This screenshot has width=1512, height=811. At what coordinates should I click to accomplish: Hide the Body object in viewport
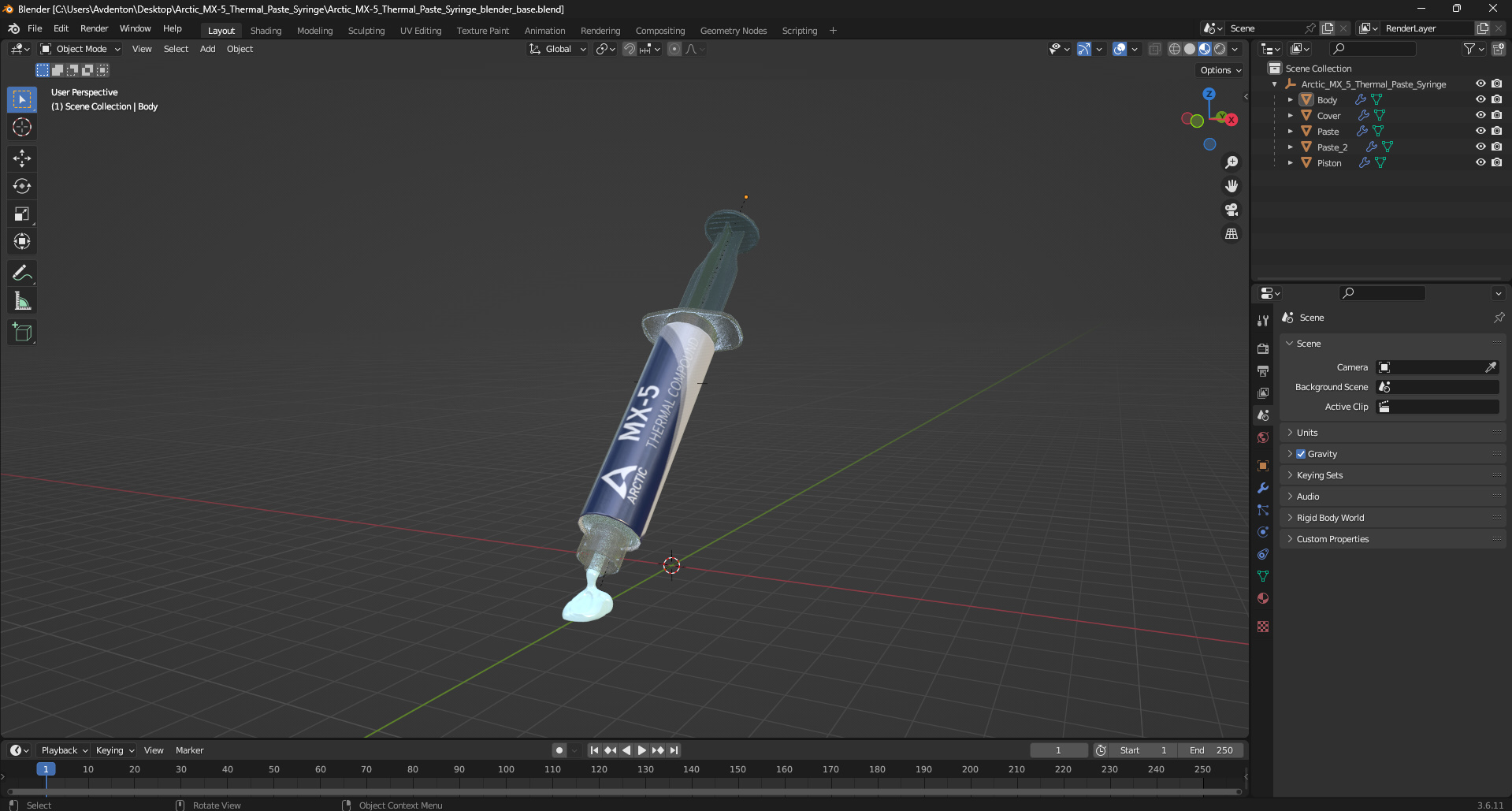[x=1480, y=99]
